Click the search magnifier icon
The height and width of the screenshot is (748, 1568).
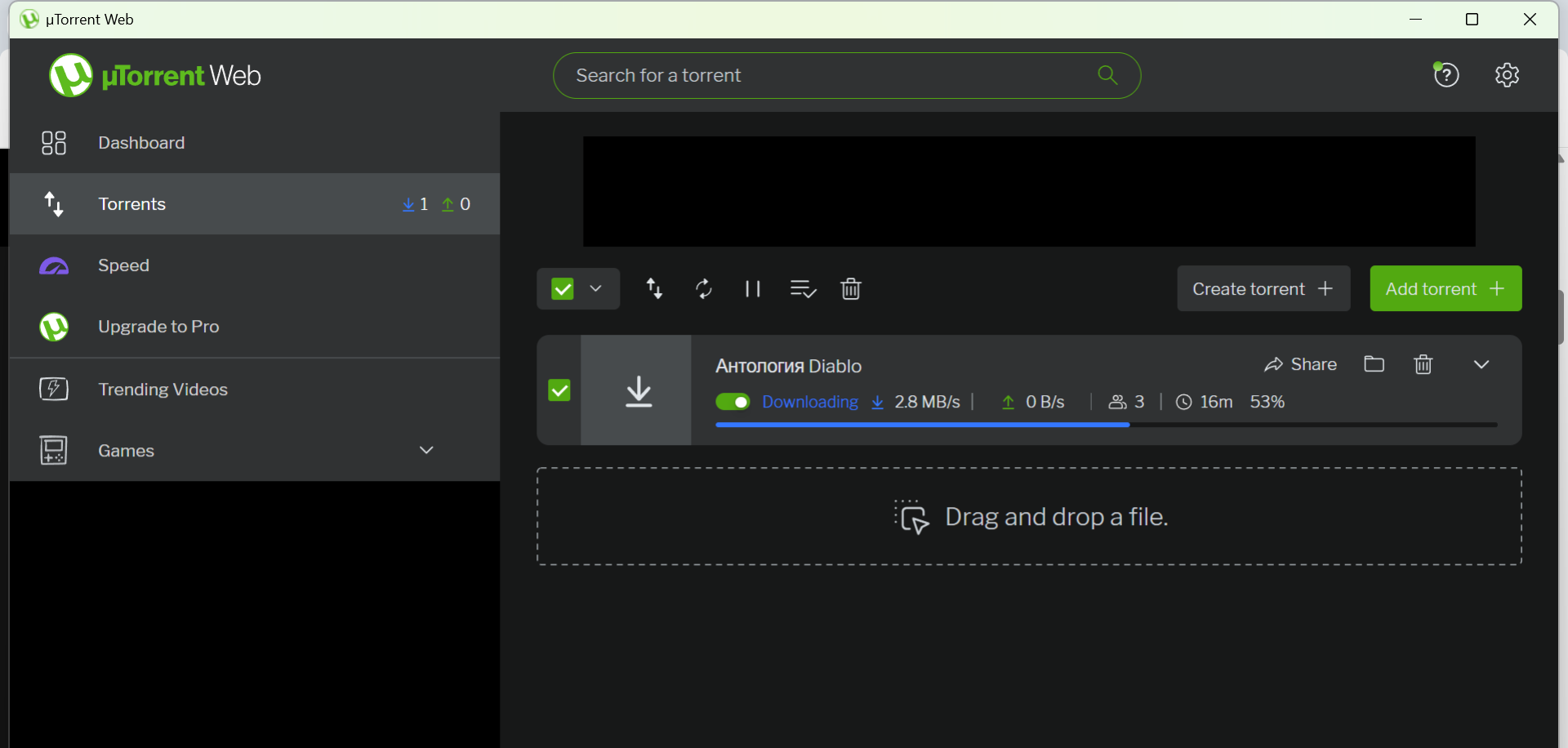point(1107,75)
